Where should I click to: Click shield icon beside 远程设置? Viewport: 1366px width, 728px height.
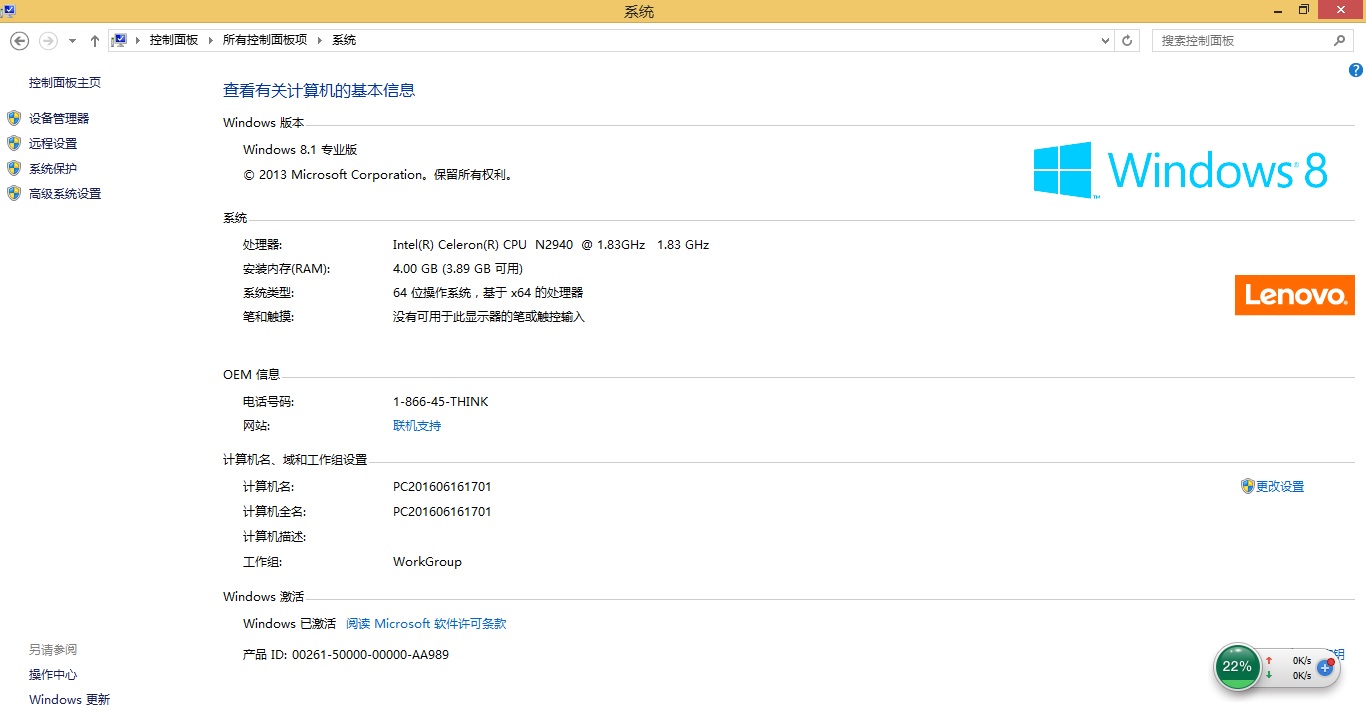pos(14,143)
